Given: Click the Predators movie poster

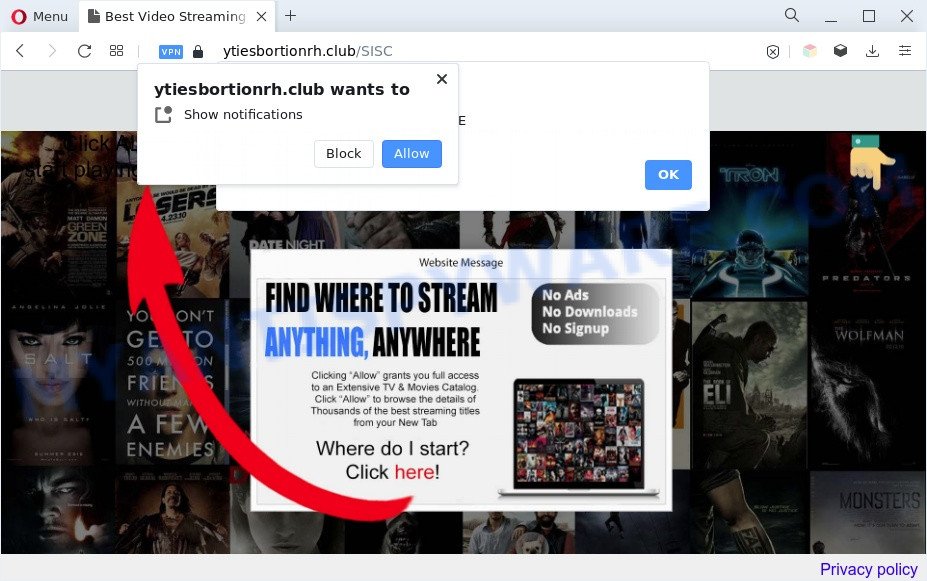Looking at the screenshot, I should tap(867, 215).
